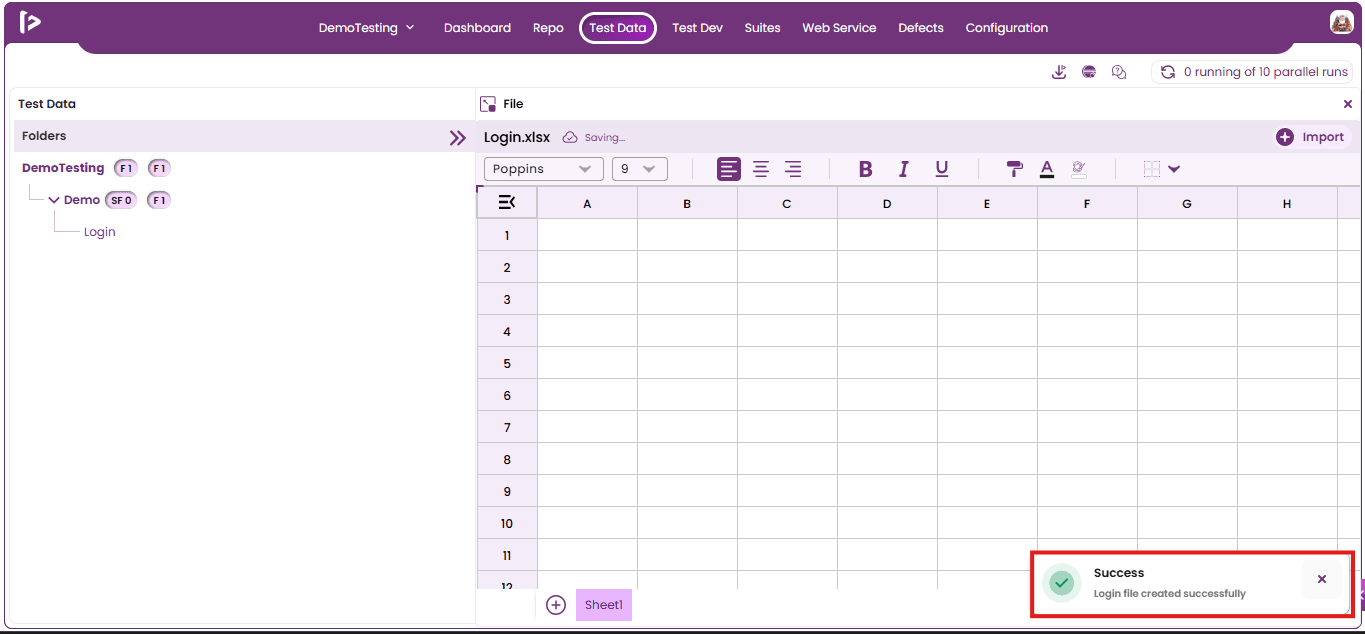The width and height of the screenshot is (1365, 634).
Task: Toggle underline text formatting
Action: tap(942, 169)
